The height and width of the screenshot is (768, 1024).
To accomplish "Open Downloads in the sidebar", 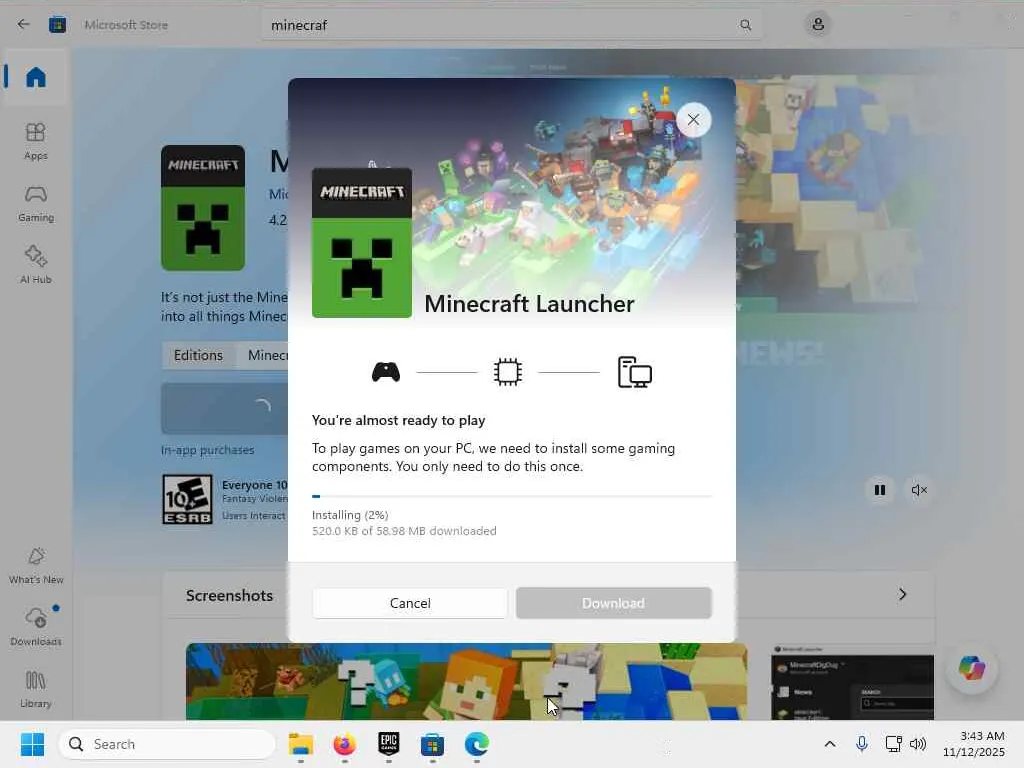I will coord(36,627).
